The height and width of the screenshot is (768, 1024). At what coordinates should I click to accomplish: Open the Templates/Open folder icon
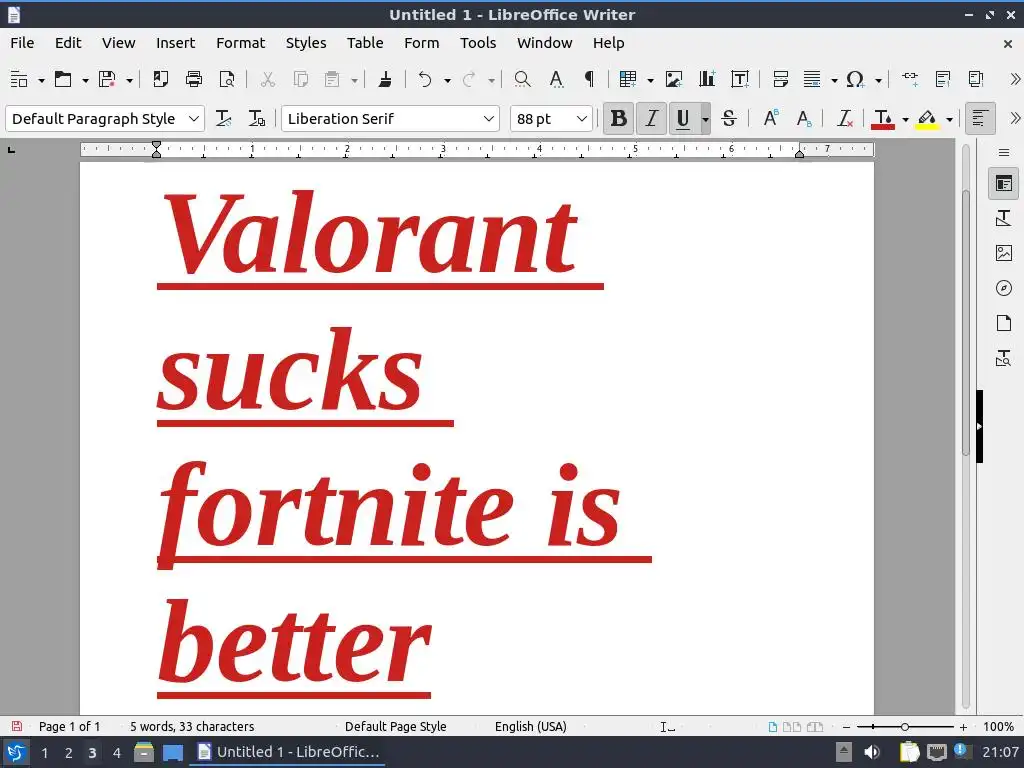(x=63, y=80)
